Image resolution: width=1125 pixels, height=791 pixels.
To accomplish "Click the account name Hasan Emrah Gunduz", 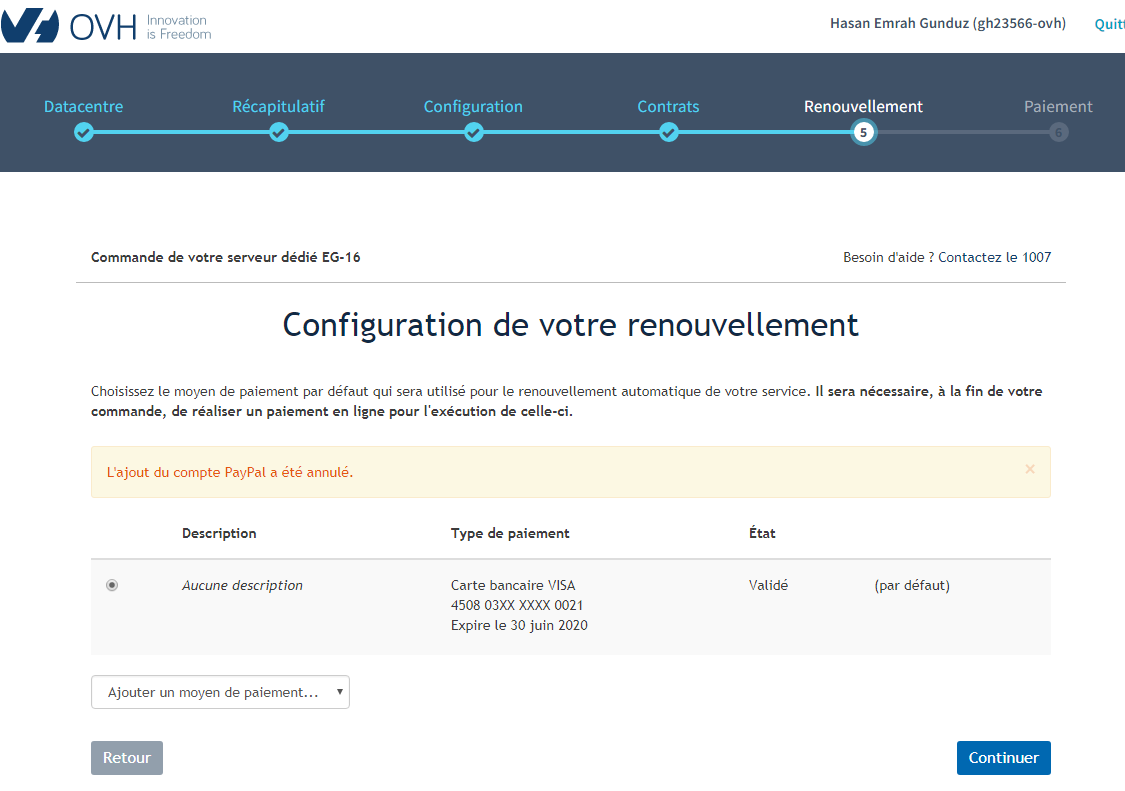I will coord(948,23).
